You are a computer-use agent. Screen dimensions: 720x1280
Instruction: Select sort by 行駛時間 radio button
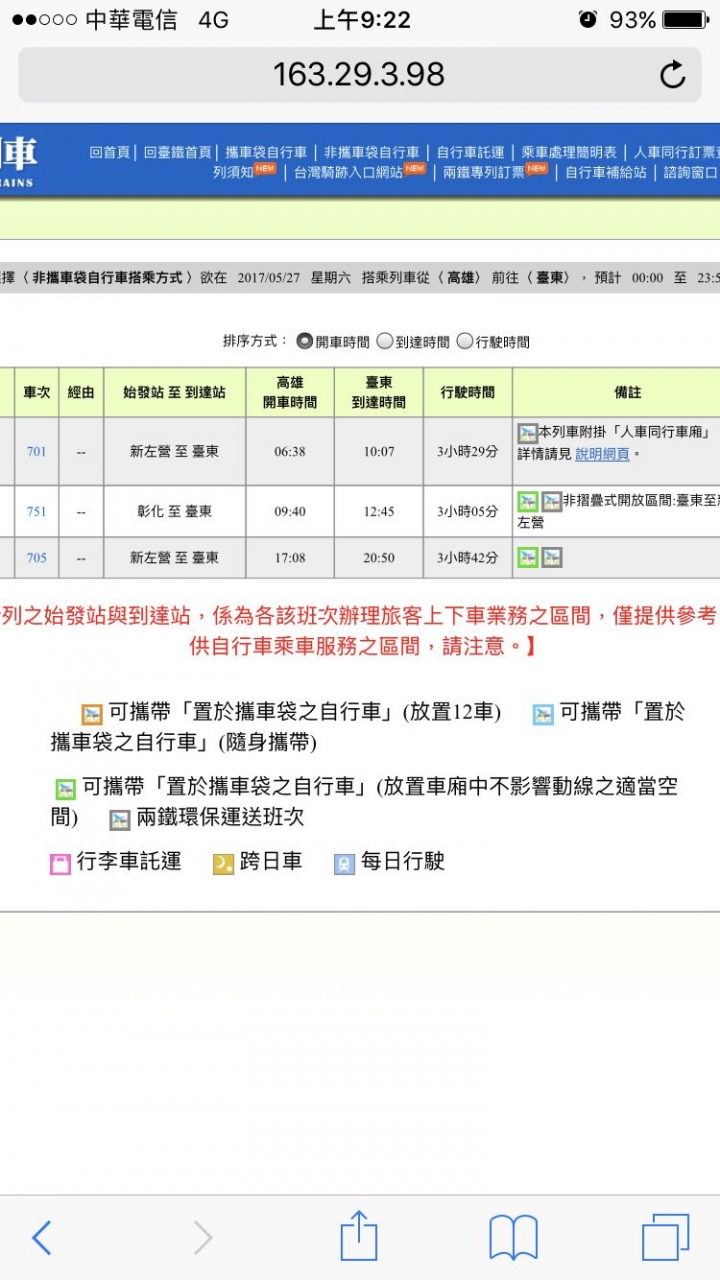pos(464,341)
